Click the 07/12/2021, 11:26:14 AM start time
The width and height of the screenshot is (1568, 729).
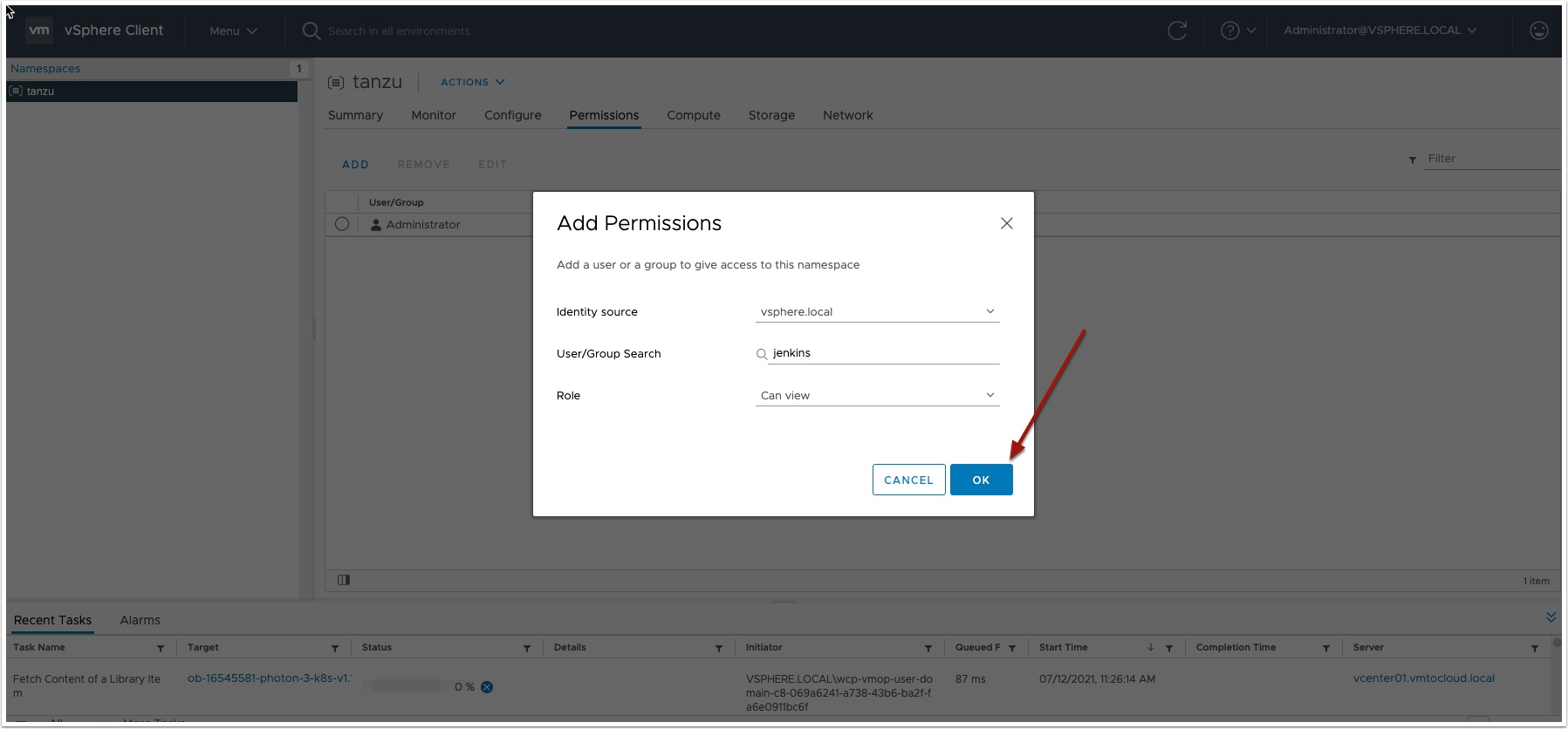point(1097,679)
